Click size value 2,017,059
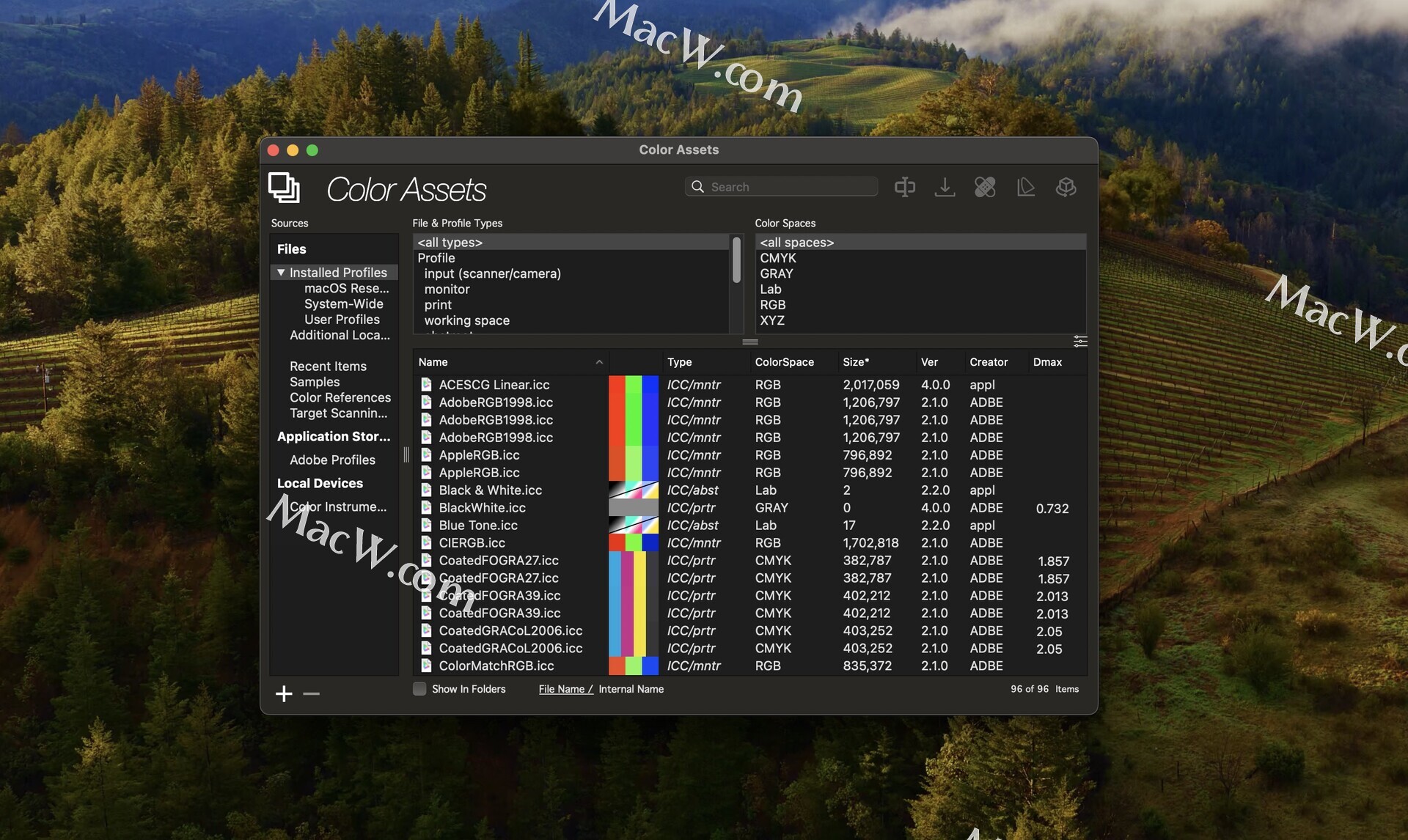 871,384
